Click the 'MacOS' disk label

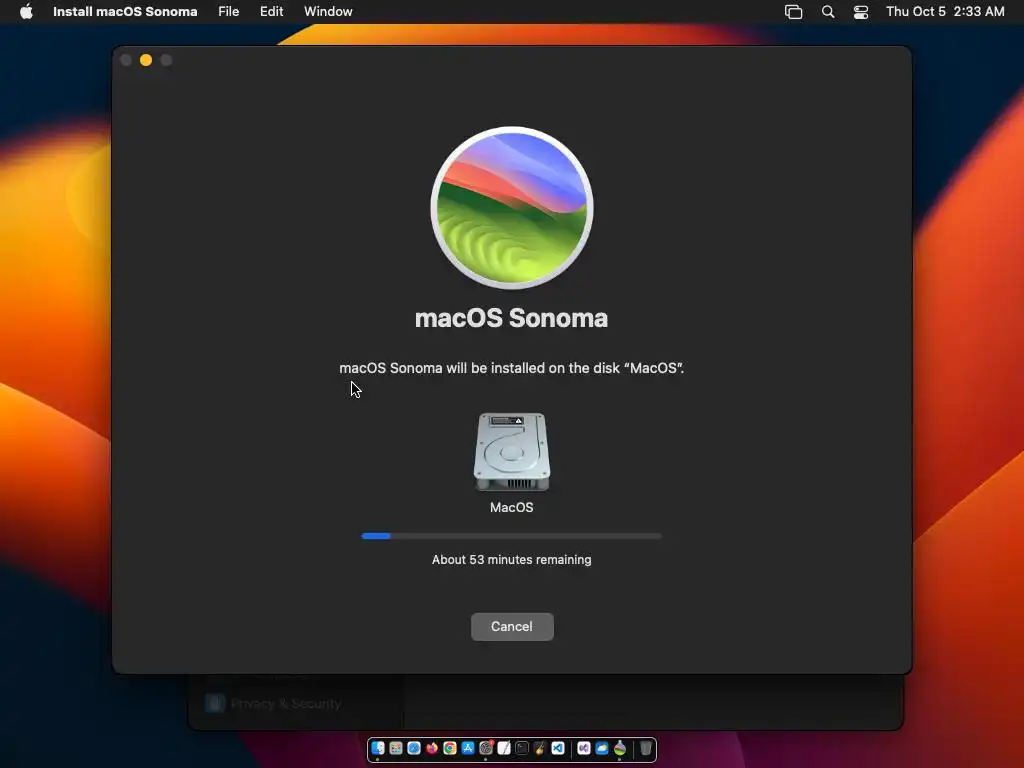pos(511,507)
